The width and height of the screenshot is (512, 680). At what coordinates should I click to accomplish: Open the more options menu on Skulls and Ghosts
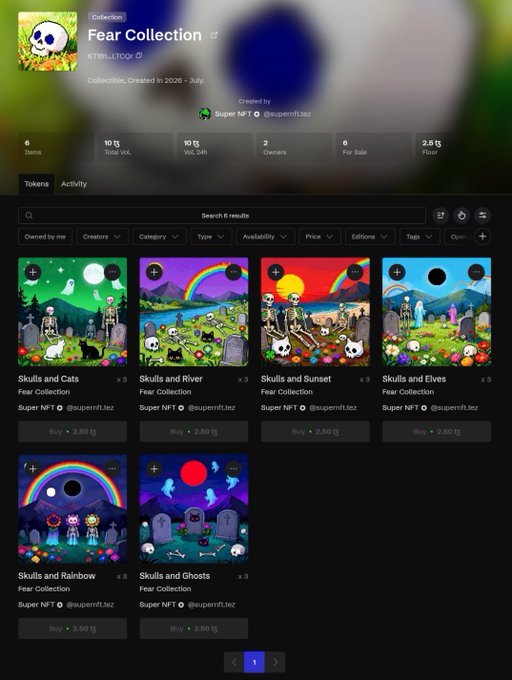[x=234, y=469]
